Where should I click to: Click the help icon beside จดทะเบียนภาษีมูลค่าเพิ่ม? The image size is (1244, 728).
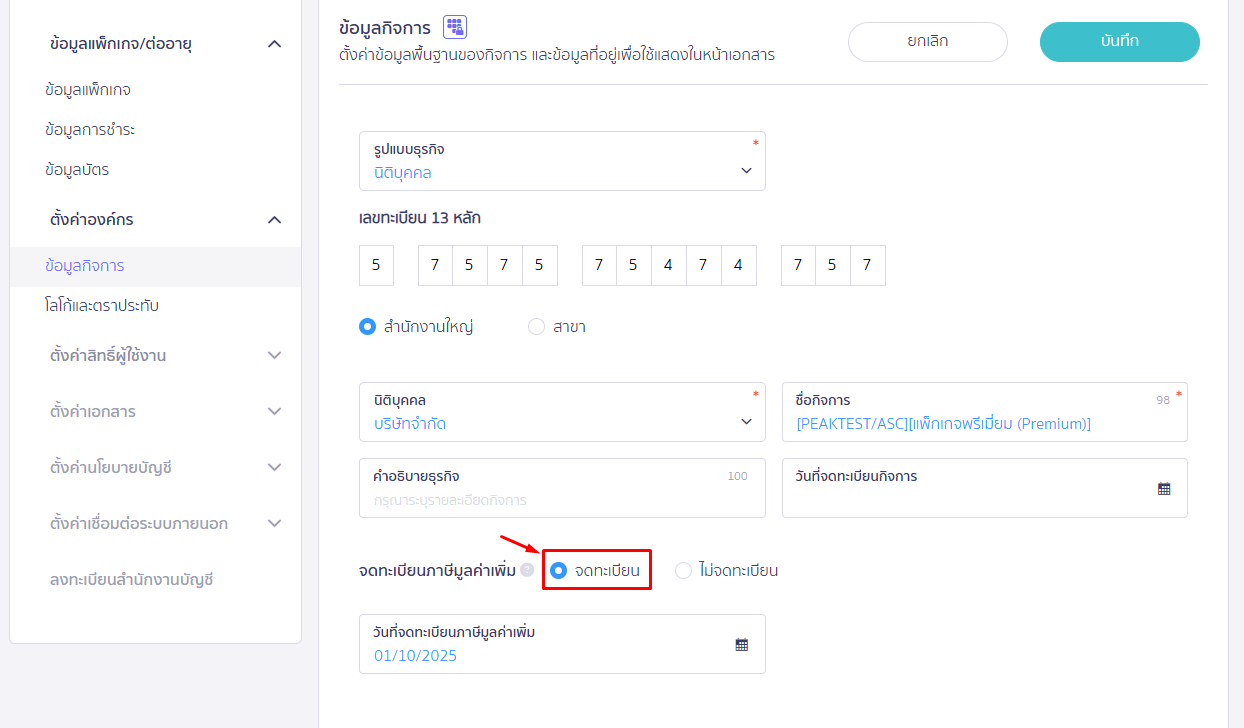tap(527, 570)
